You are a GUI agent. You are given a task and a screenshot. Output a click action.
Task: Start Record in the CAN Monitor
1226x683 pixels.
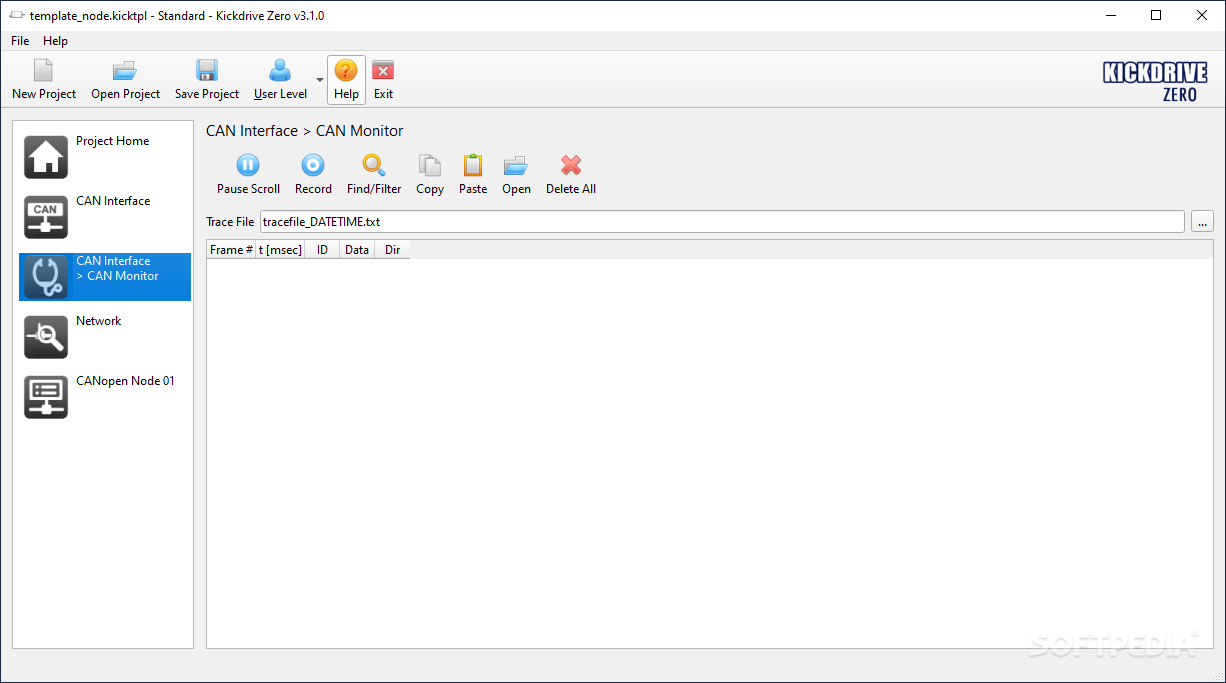click(313, 174)
